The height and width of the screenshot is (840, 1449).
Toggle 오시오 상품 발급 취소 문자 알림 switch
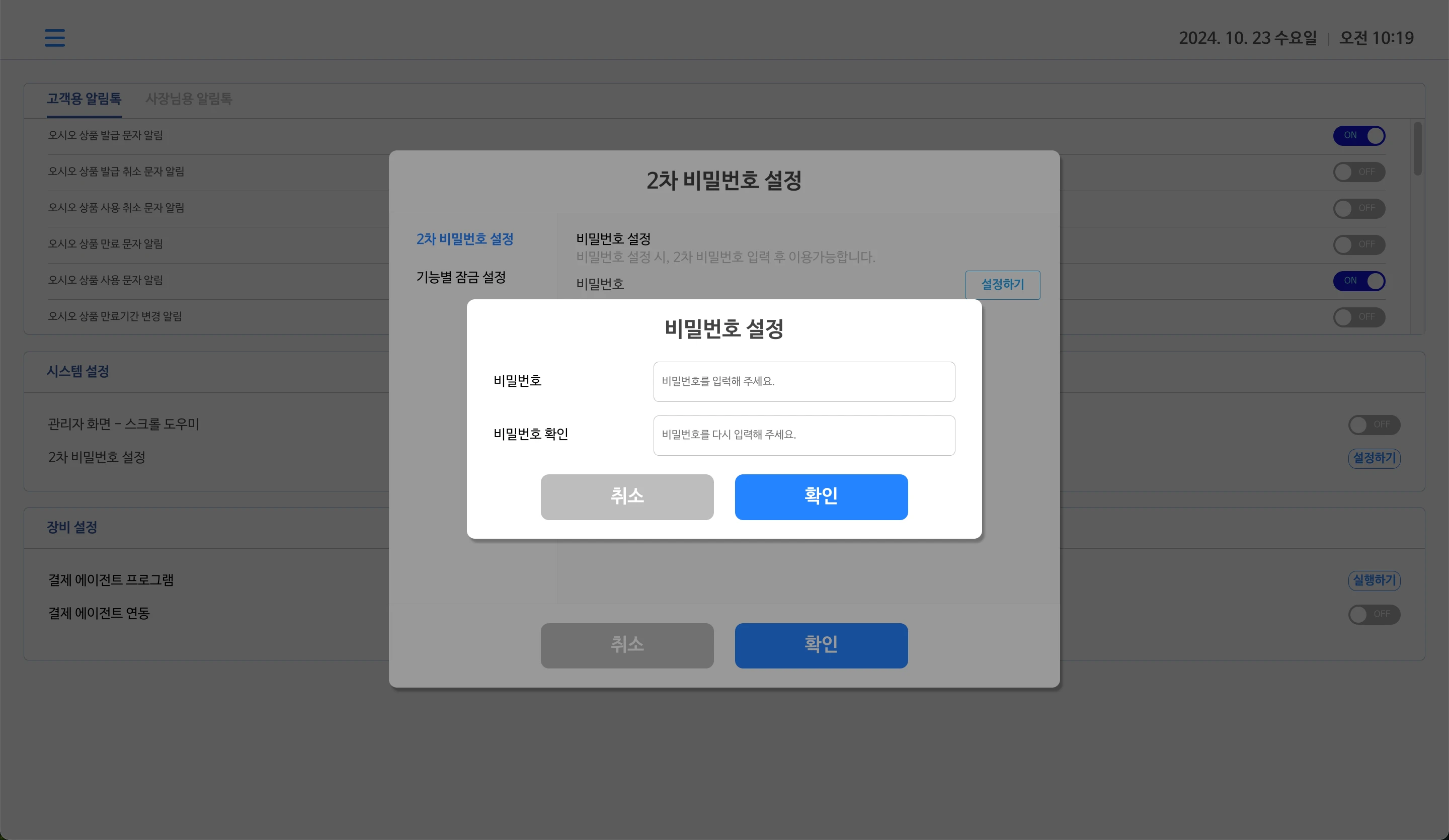(1359, 172)
